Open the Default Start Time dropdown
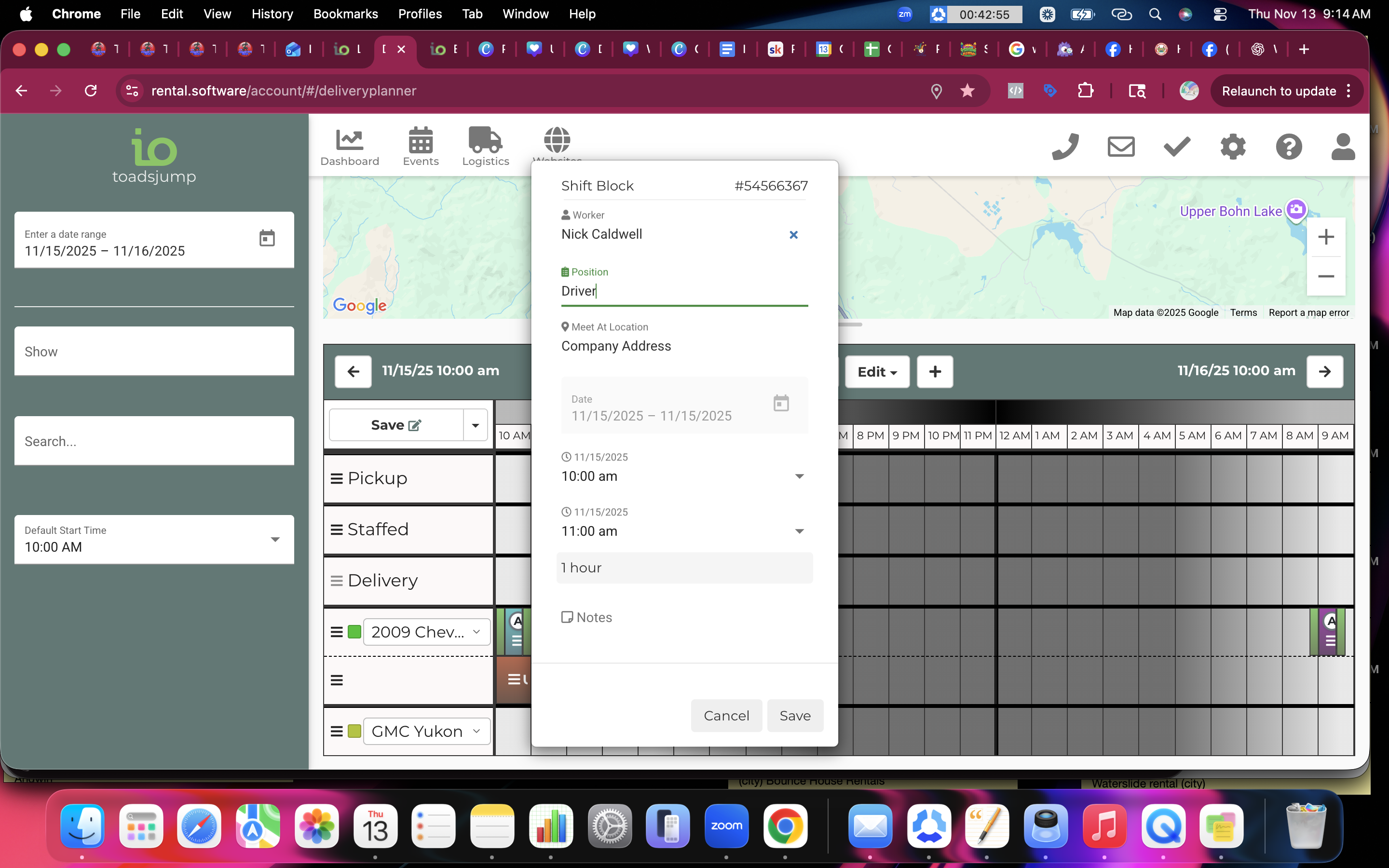This screenshot has height=868, width=1389. click(275, 539)
